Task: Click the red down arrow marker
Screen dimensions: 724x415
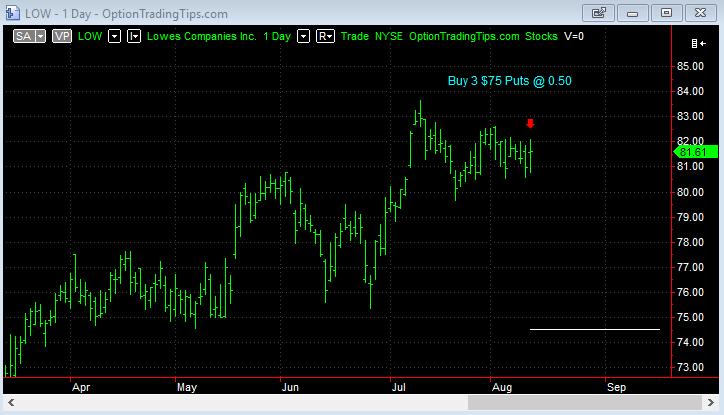Action: (530, 123)
